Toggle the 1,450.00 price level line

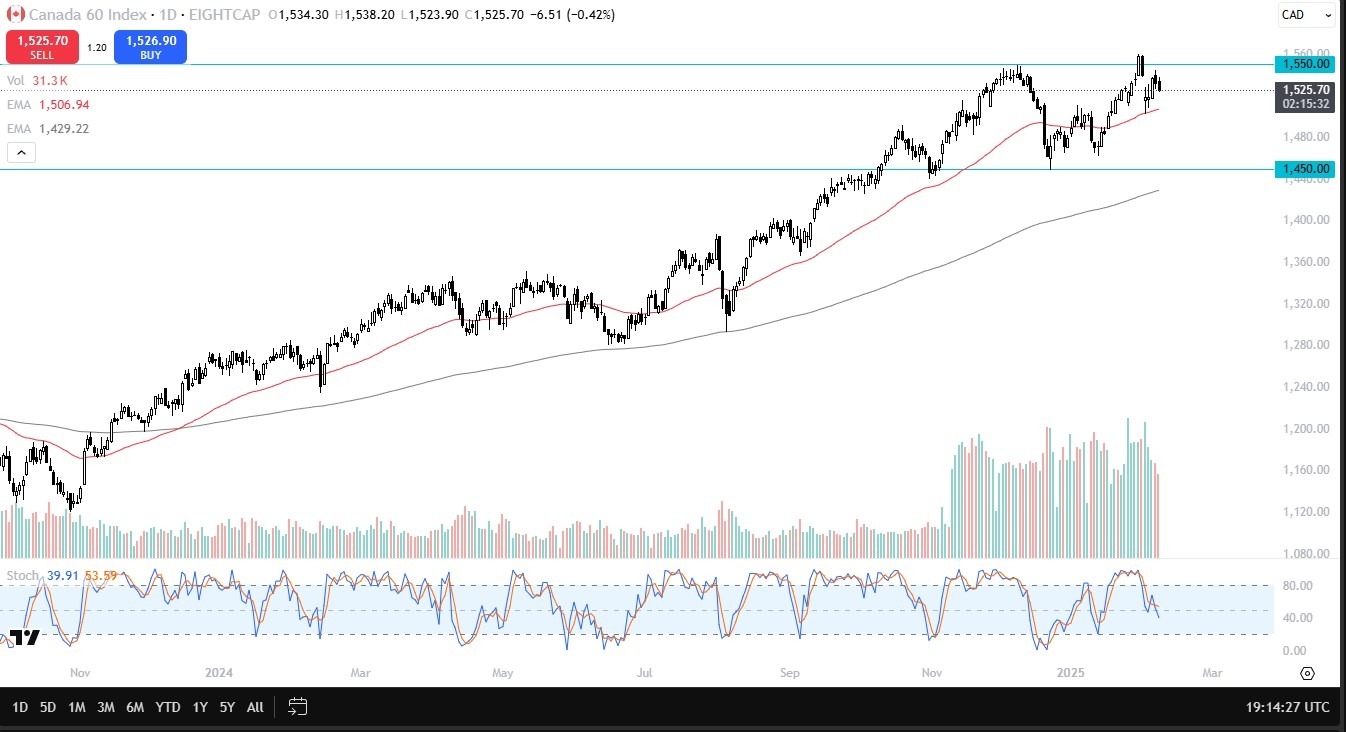(x=1305, y=169)
